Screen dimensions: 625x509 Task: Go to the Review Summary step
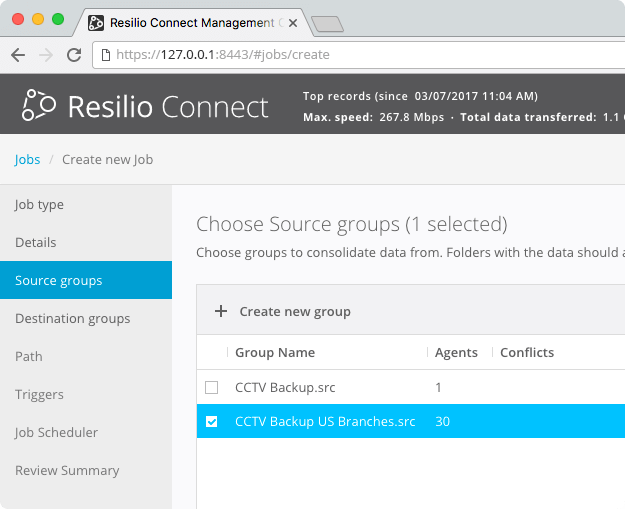tap(86, 470)
